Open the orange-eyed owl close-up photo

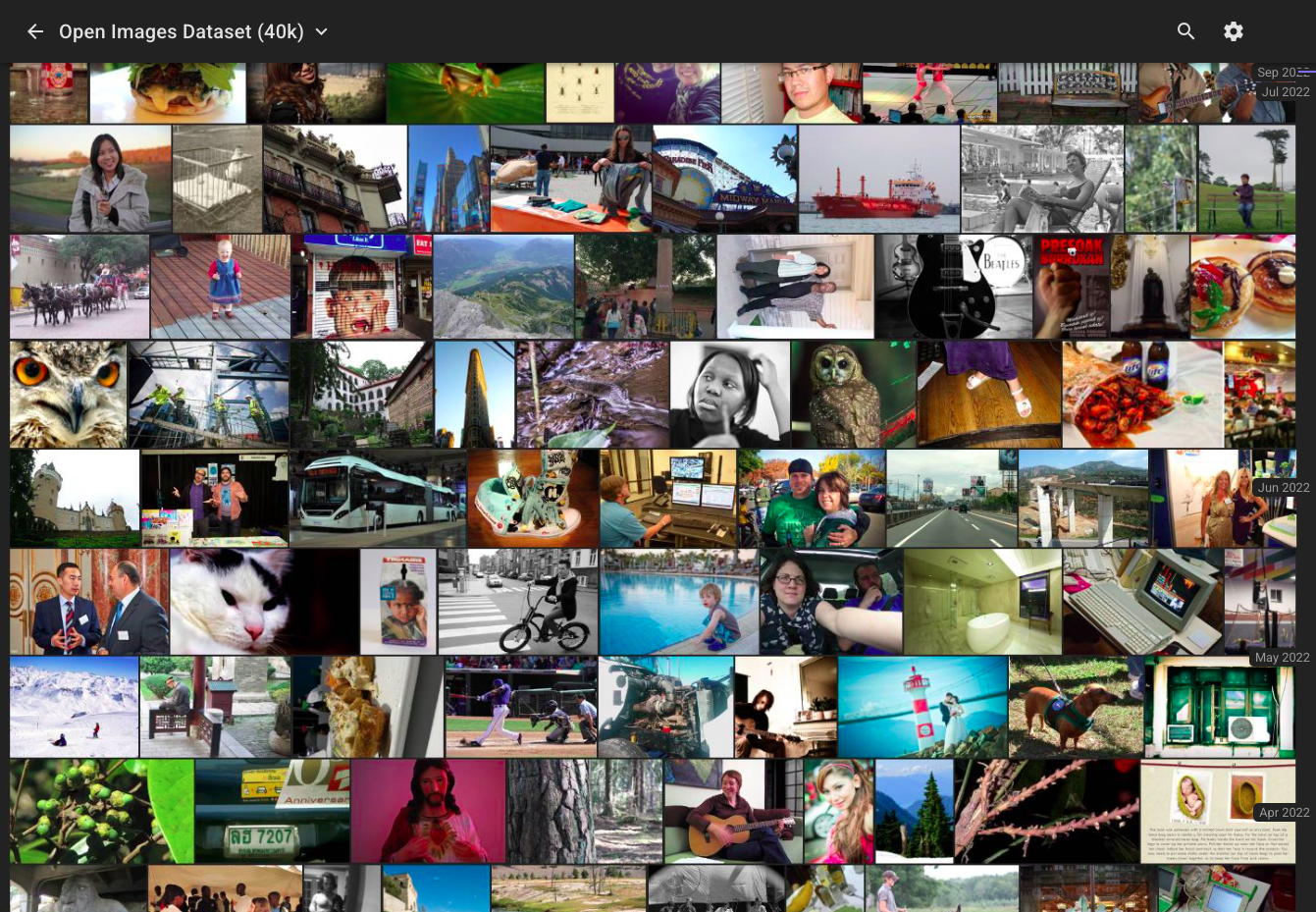(x=68, y=395)
